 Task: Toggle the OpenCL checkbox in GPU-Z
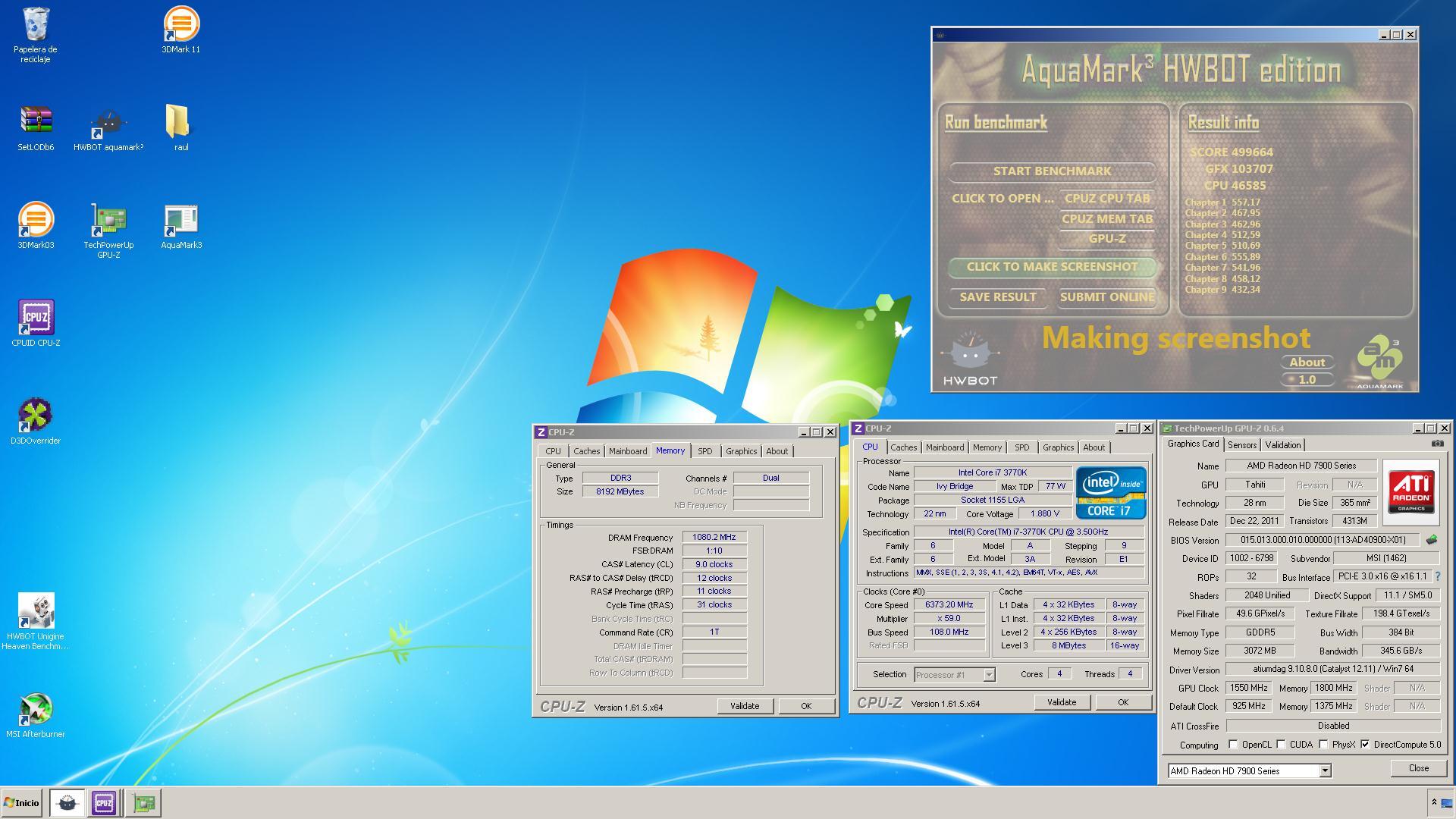pos(1233,745)
